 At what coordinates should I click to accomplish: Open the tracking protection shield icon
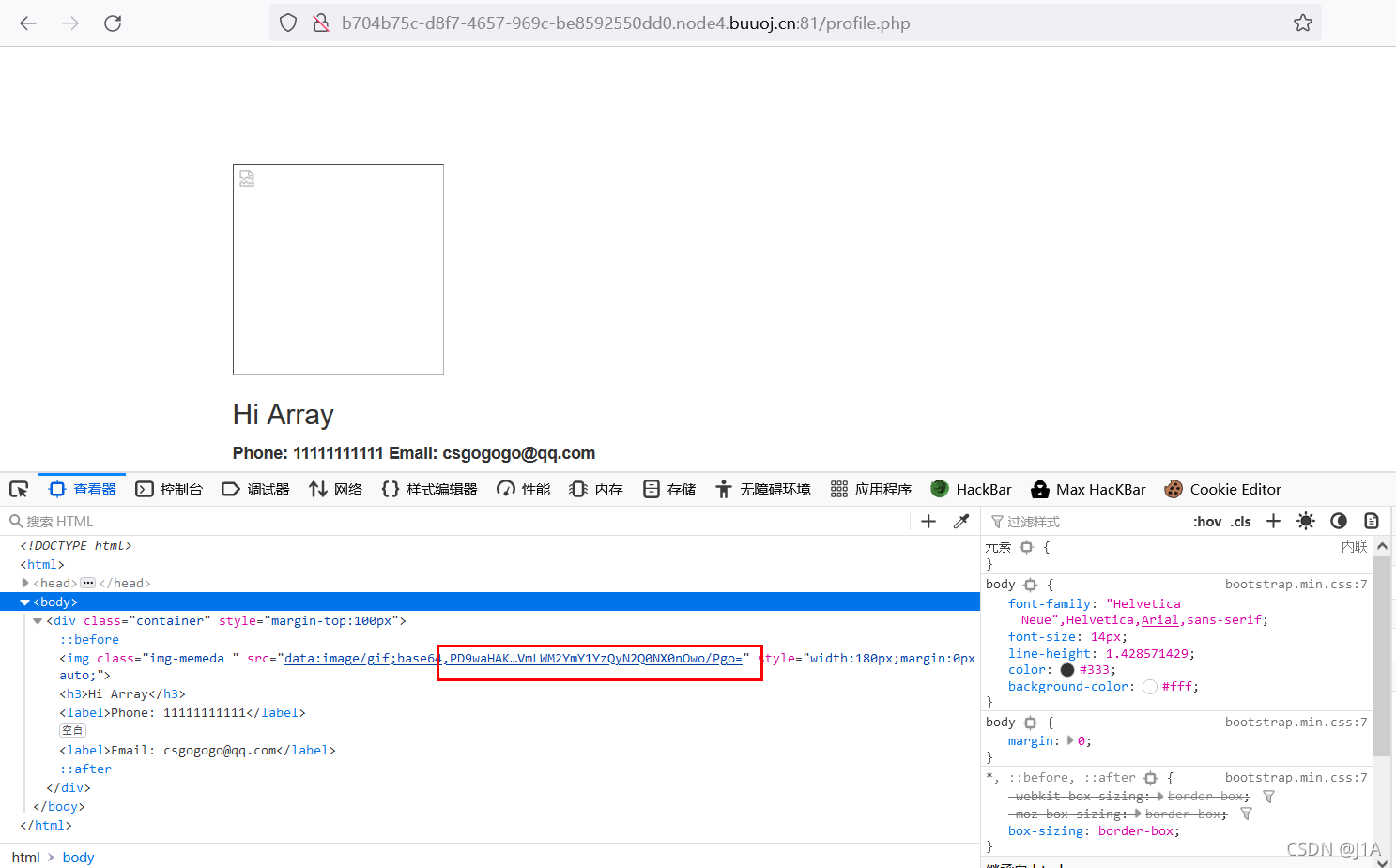(x=288, y=23)
